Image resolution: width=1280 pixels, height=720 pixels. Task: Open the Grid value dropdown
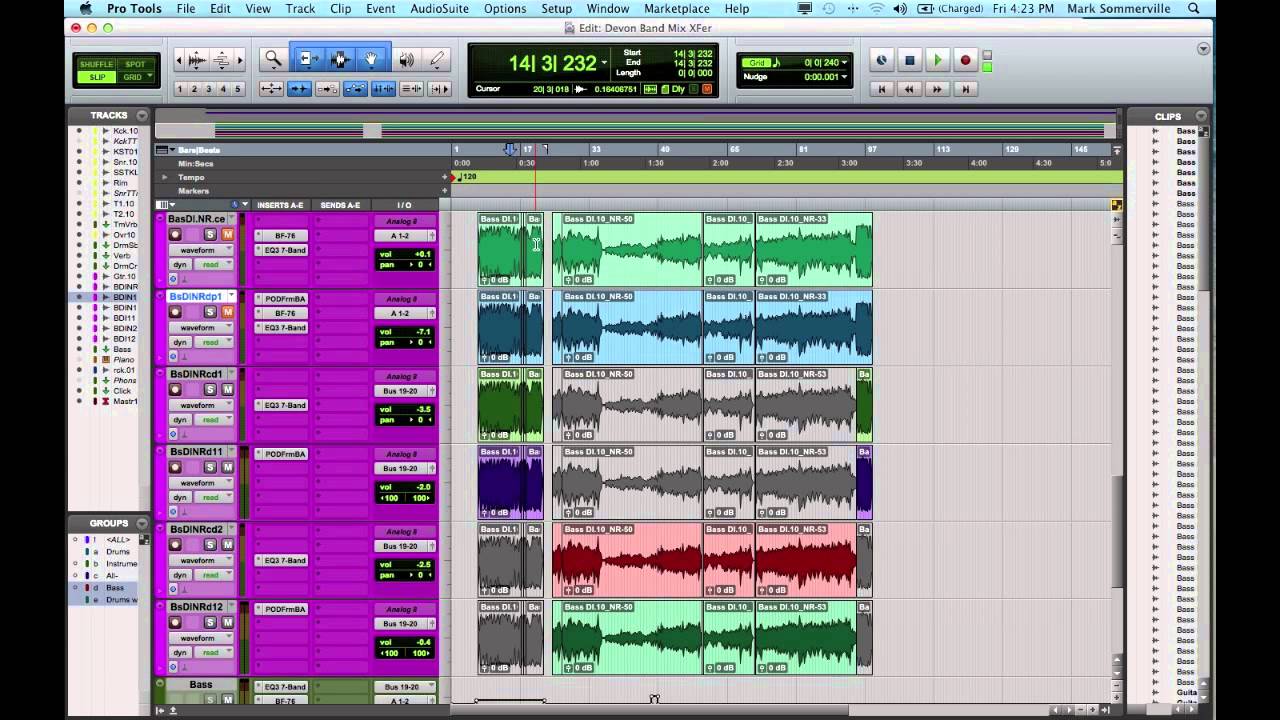(844, 63)
